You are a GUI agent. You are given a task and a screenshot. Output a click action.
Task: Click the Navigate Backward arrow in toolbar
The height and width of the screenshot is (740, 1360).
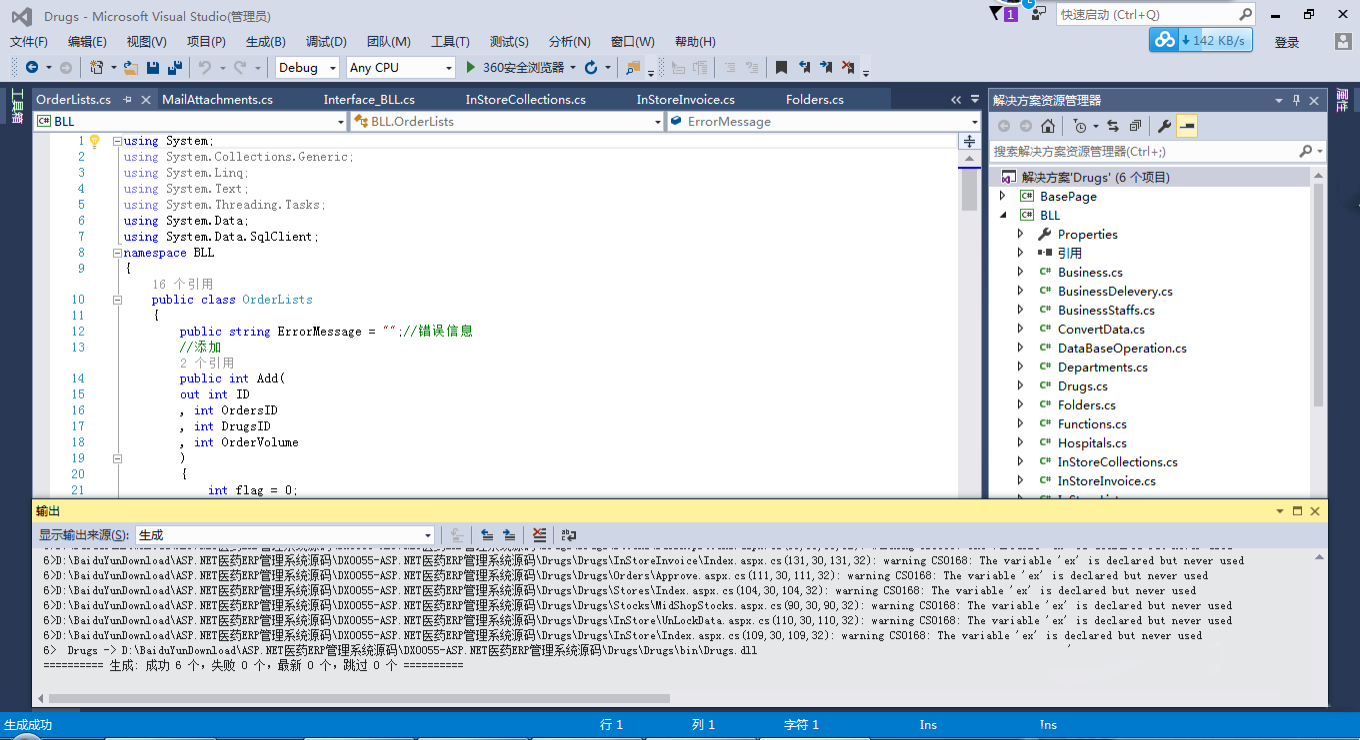click(32, 67)
